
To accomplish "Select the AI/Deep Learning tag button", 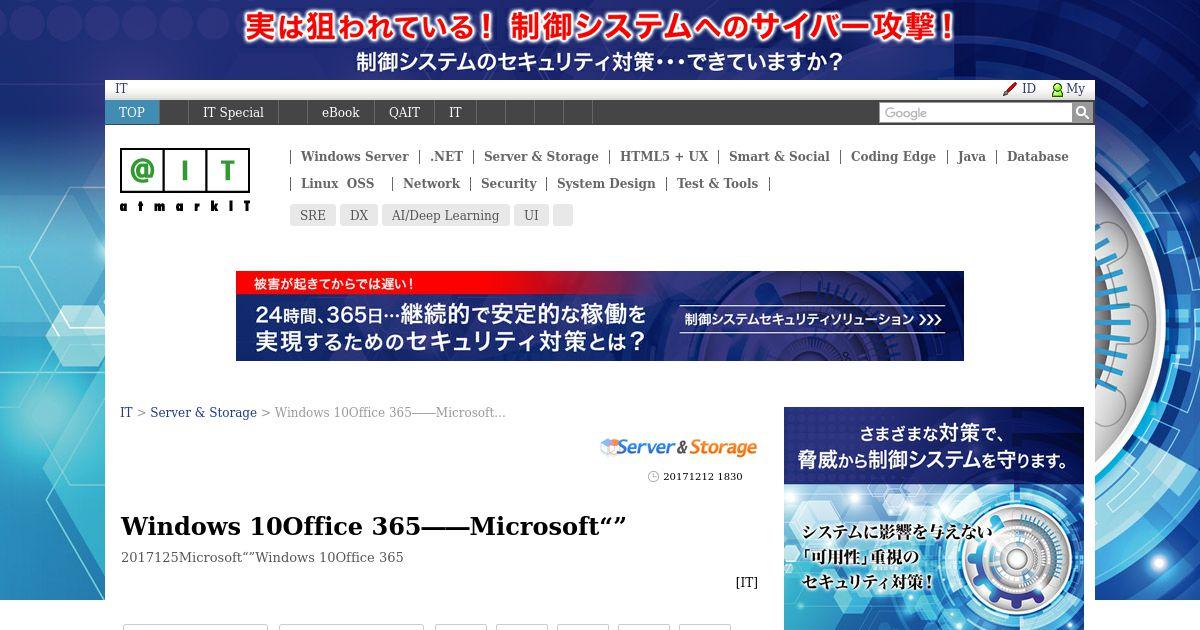I will [x=445, y=215].
